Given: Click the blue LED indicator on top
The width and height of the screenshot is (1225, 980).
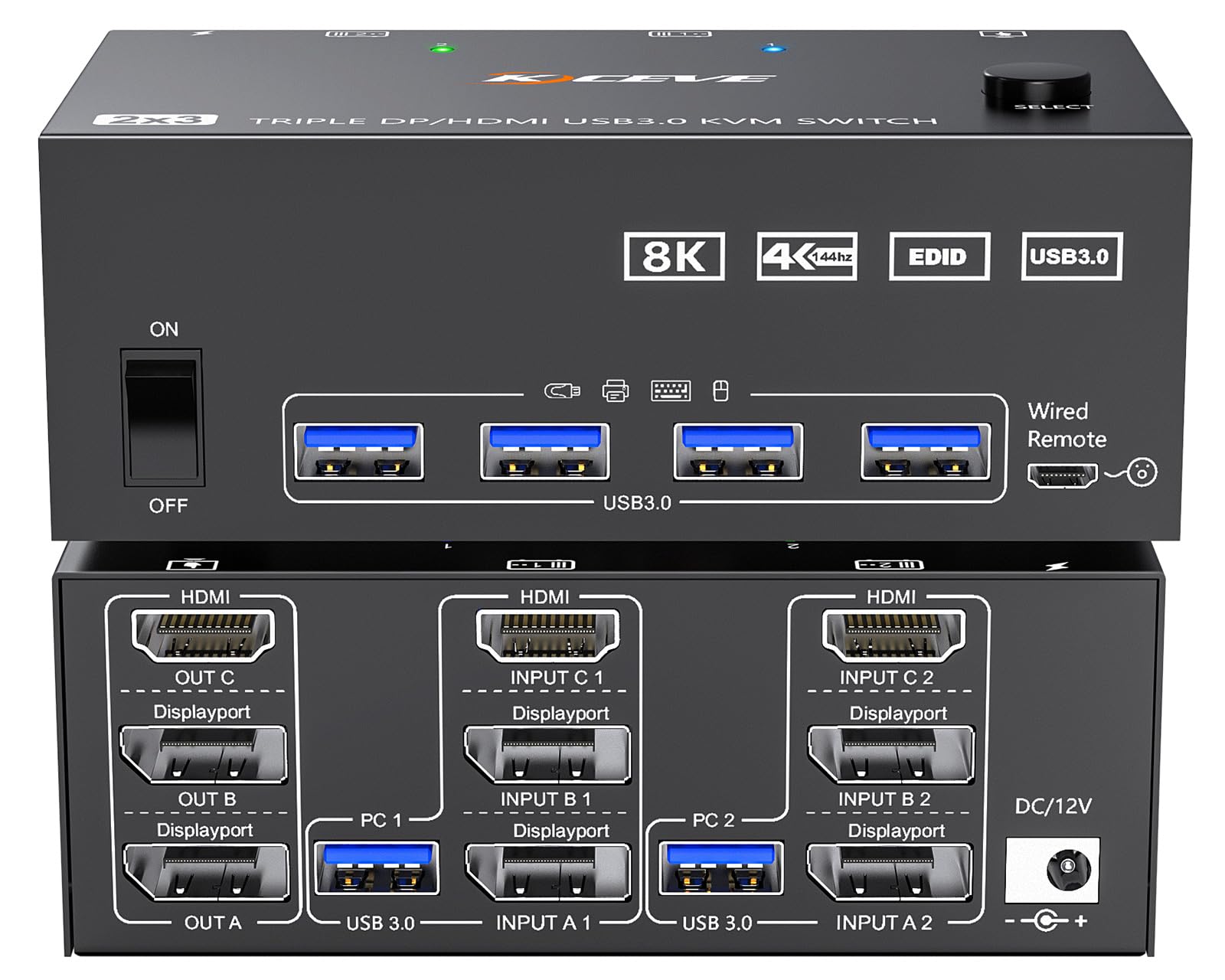Looking at the screenshot, I should point(774,50).
